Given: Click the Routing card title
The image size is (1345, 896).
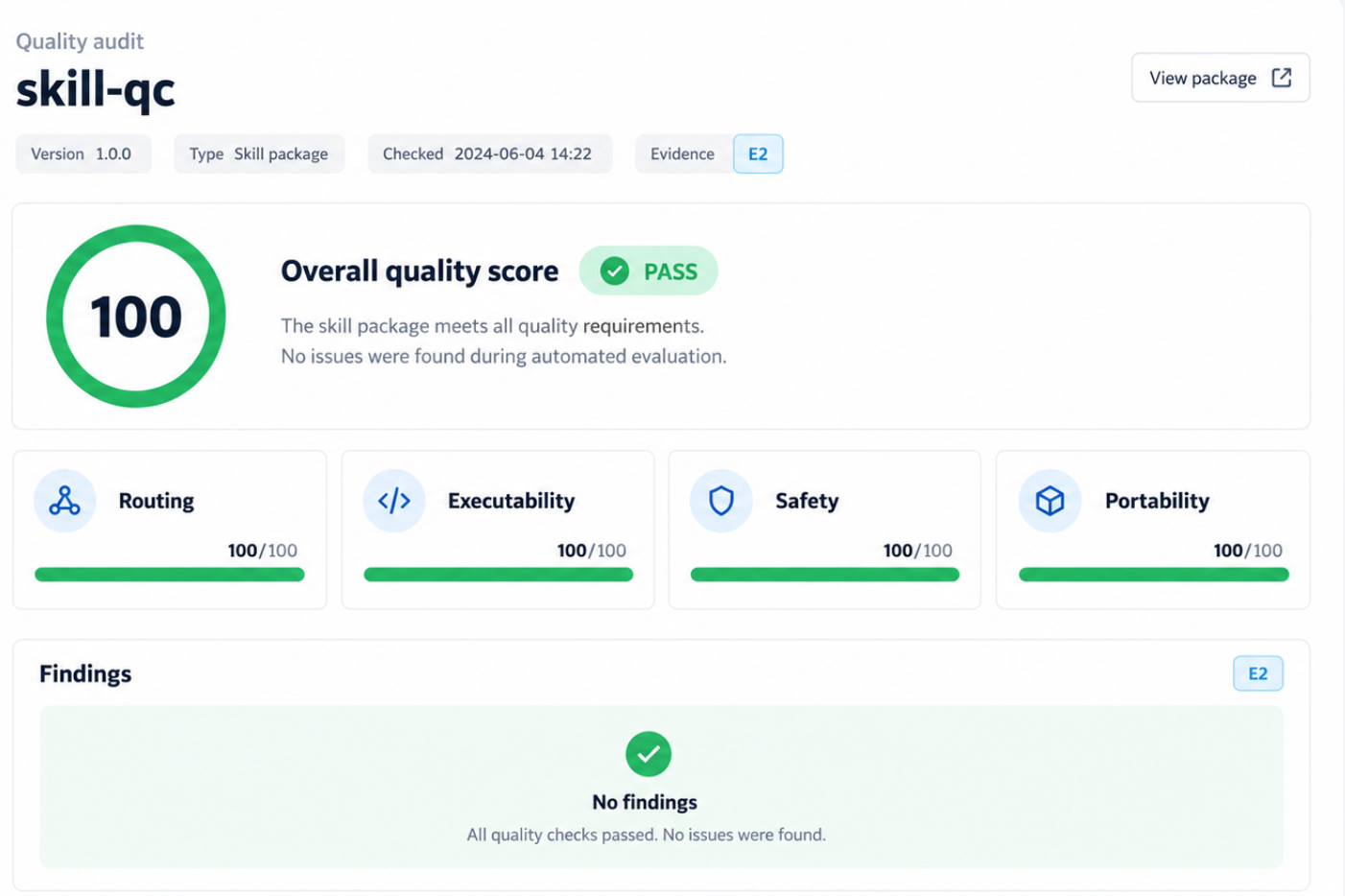Looking at the screenshot, I should pyautogui.click(x=156, y=501).
